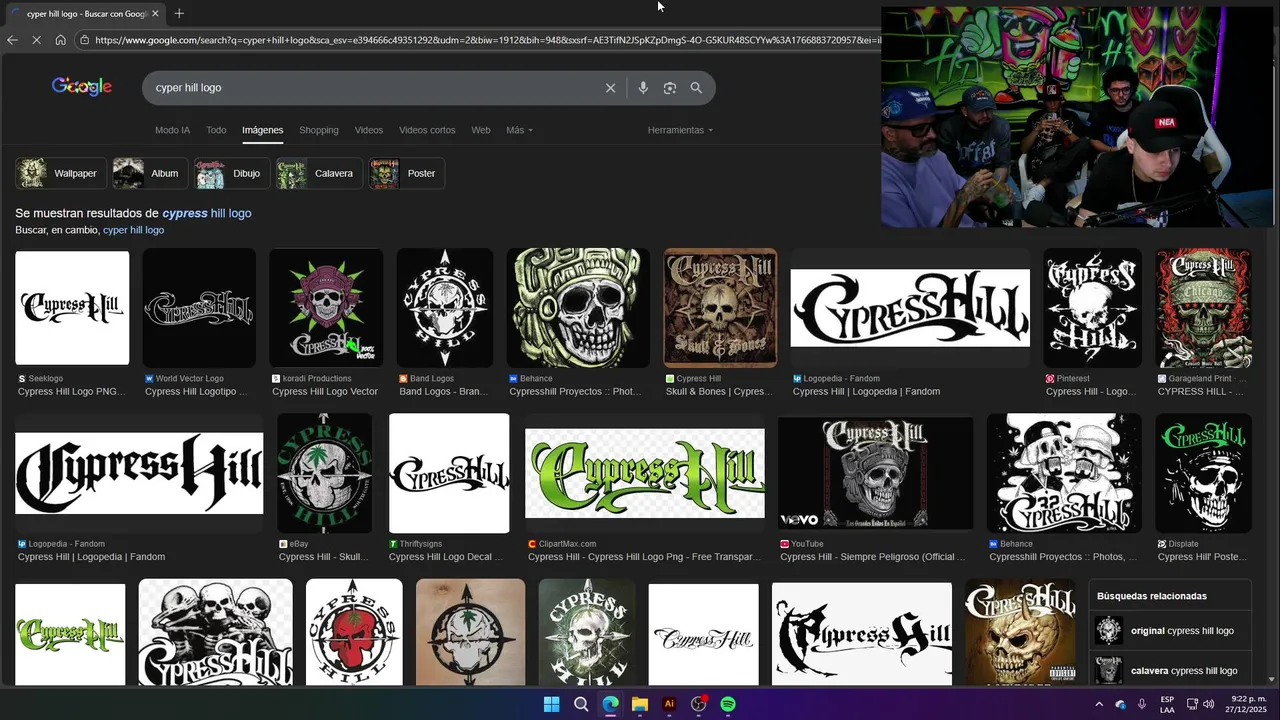Open the Pinterest Cypress Hill thumbnail
The image size is (1280, 720).
pyautogui.click(x=1092, y=308)
